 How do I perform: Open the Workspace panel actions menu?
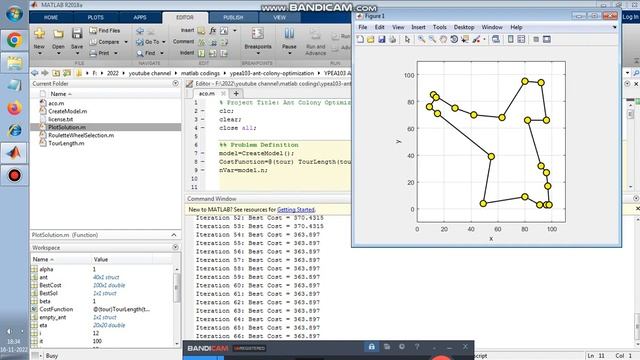click(x=176, y=247)
